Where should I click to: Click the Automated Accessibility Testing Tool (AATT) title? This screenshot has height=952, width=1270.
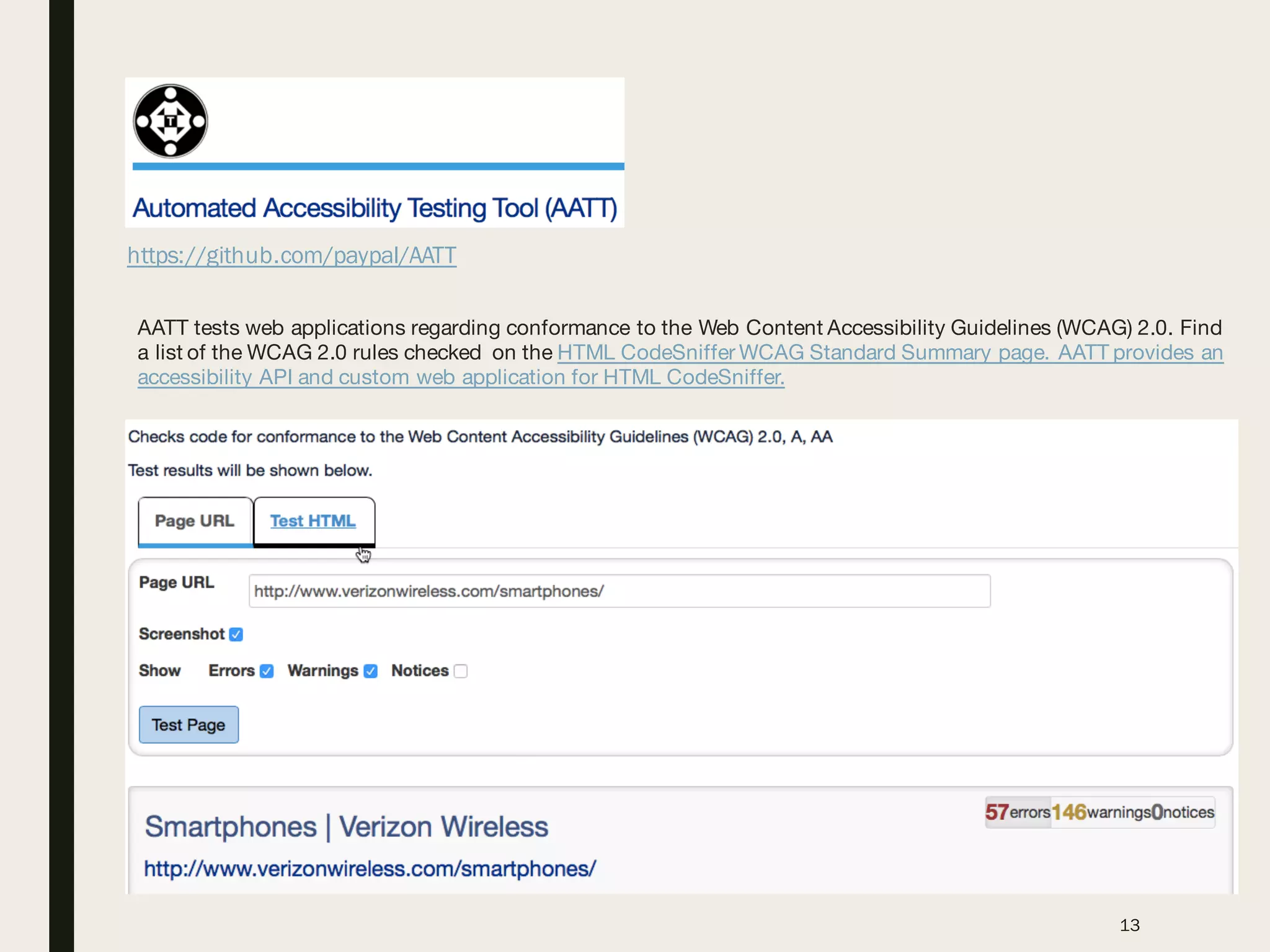(375, 208)
